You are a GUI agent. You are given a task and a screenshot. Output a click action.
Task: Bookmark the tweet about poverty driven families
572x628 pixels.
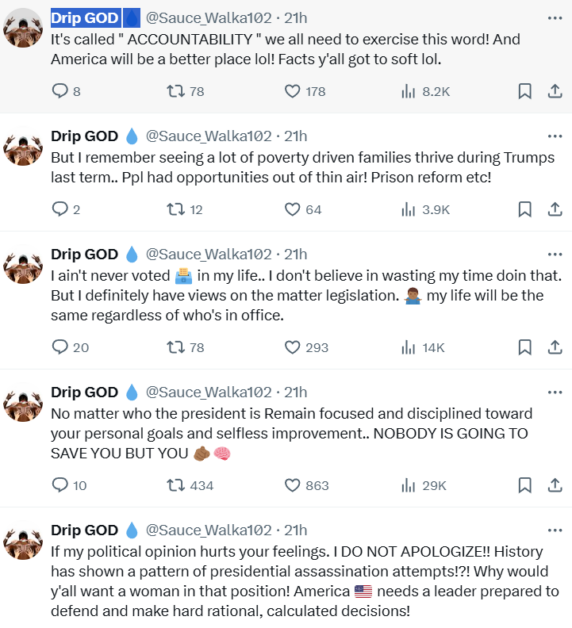tap(525, 209)
